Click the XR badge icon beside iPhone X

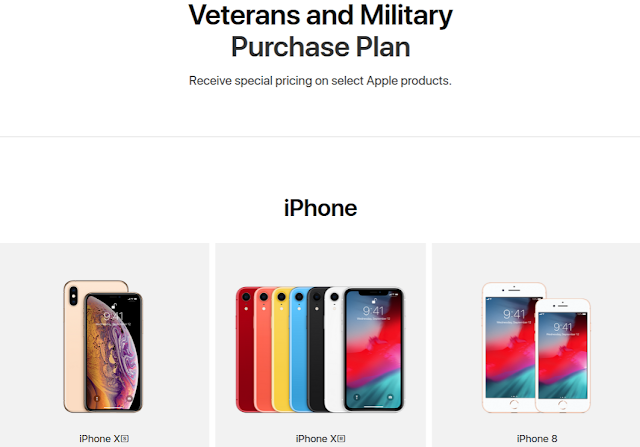(x=341, y=438)
